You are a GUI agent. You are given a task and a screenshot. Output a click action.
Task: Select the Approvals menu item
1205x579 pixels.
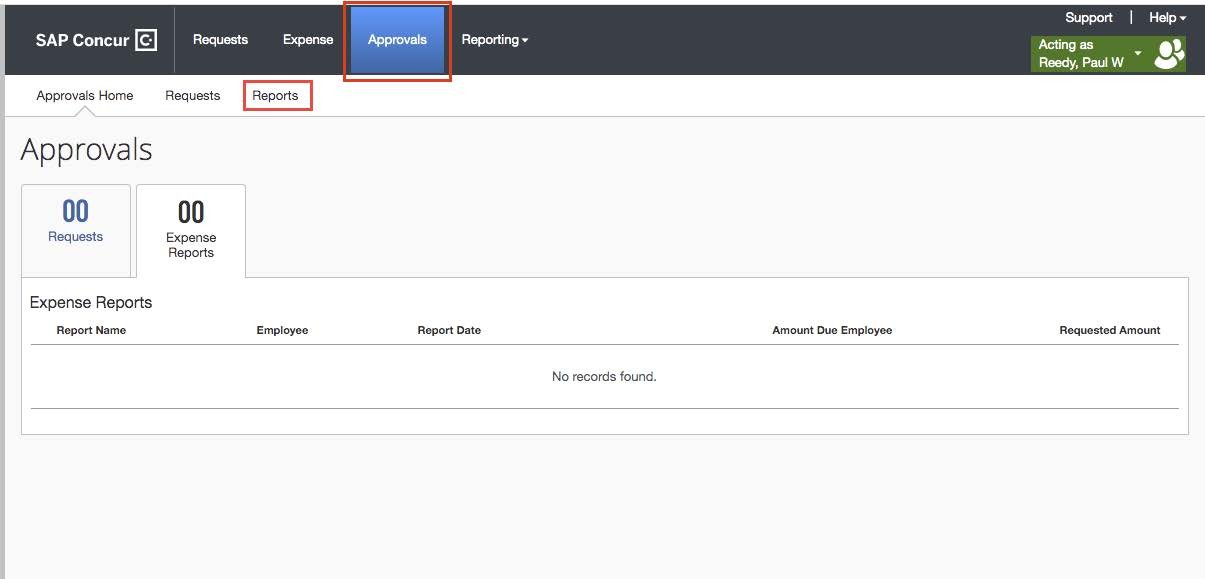pyautogui.click(x=397, y=40)
